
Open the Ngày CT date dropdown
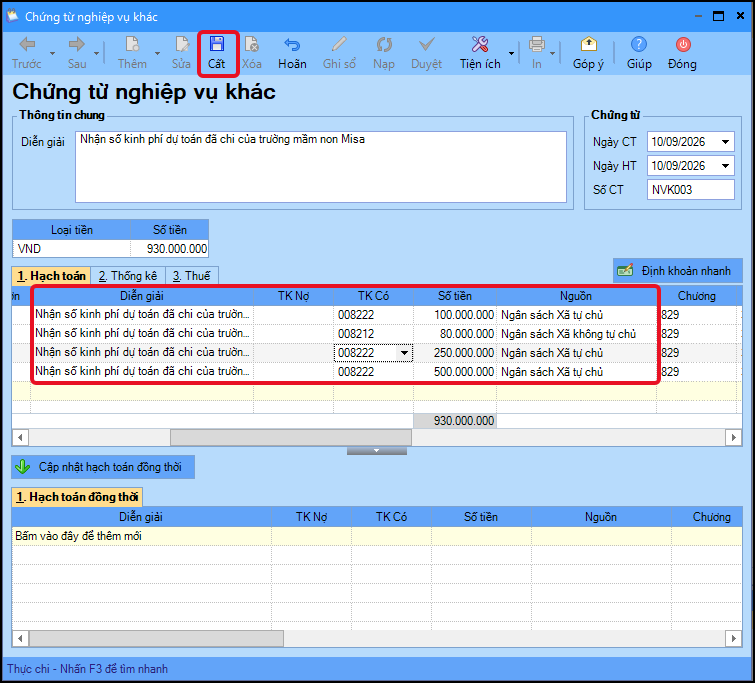[x=725, y=142]
